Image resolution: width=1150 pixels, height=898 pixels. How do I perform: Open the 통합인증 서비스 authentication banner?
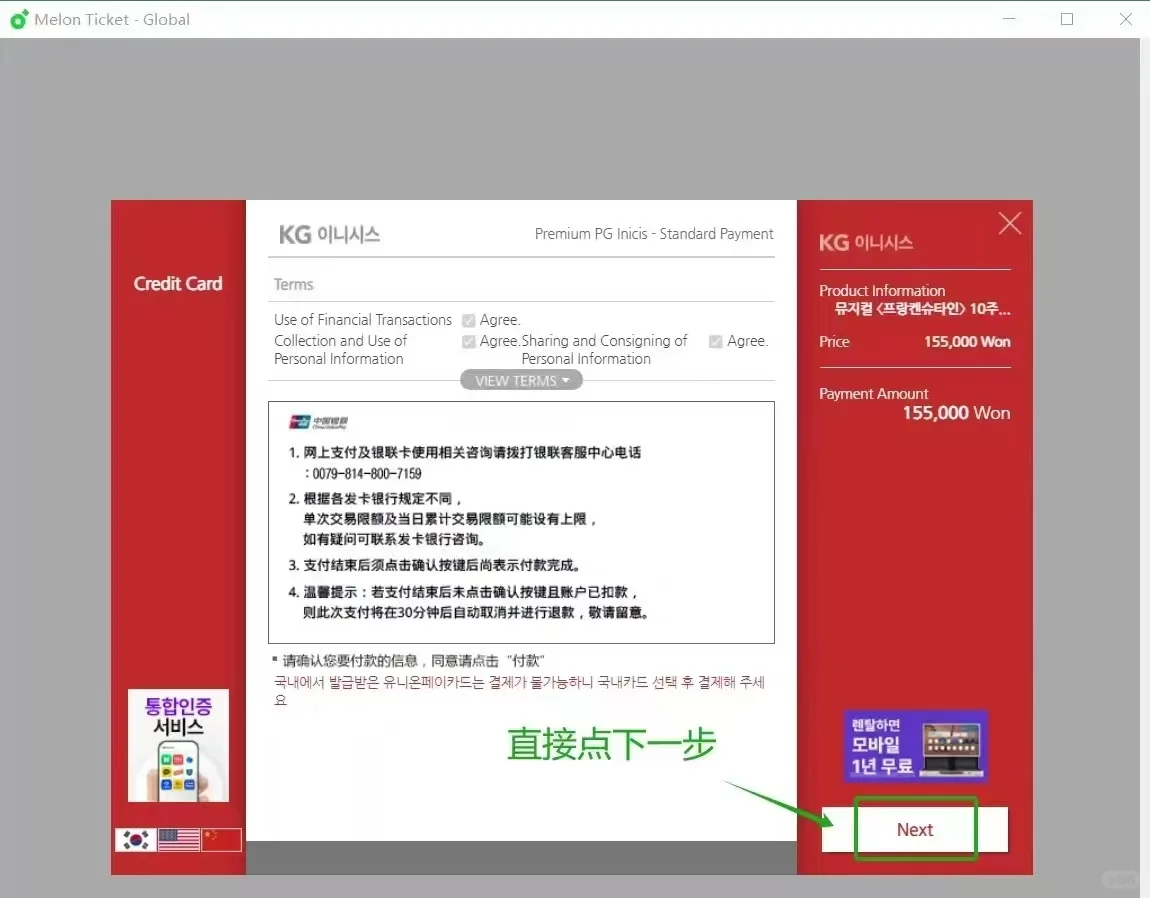pyautogui.click(x=178, y=745)
